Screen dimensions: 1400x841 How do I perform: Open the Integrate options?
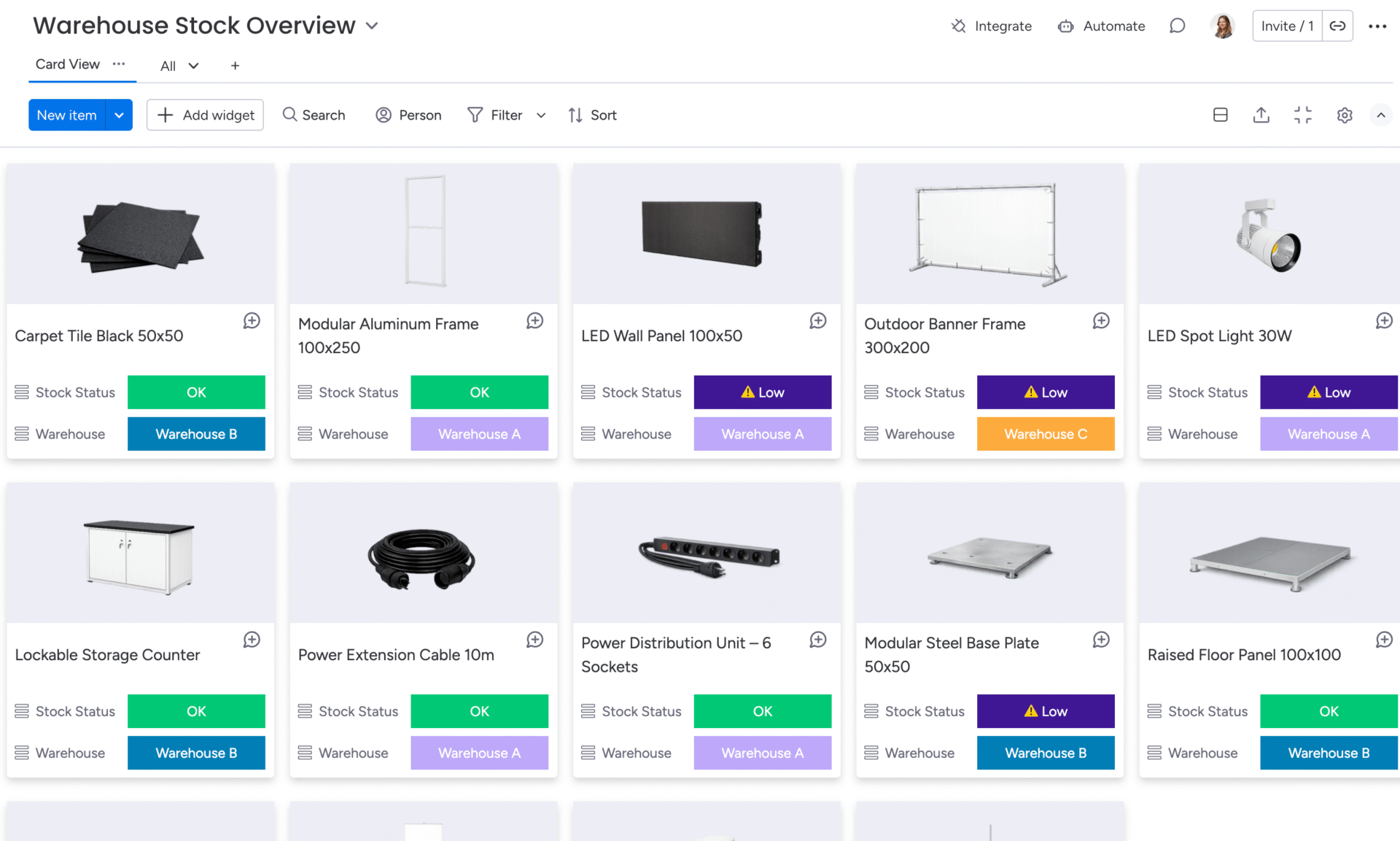(992, 26)
